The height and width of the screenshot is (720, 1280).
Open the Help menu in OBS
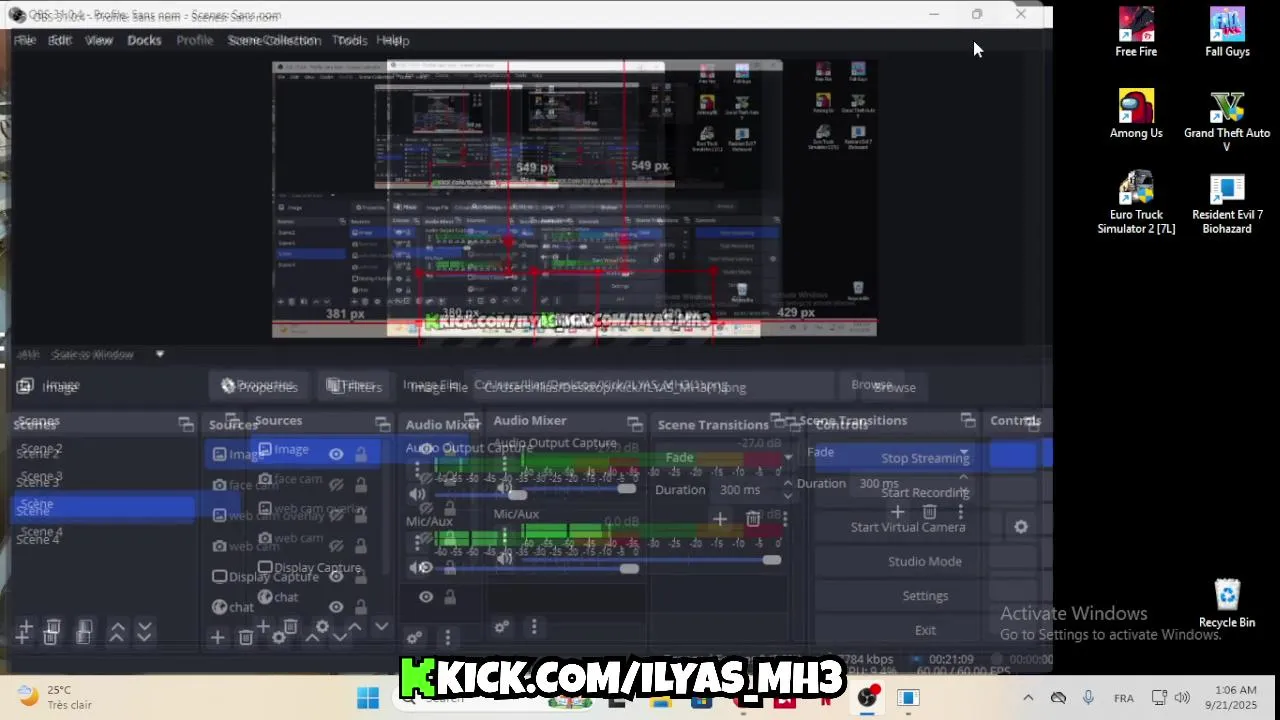pos(393,40)
